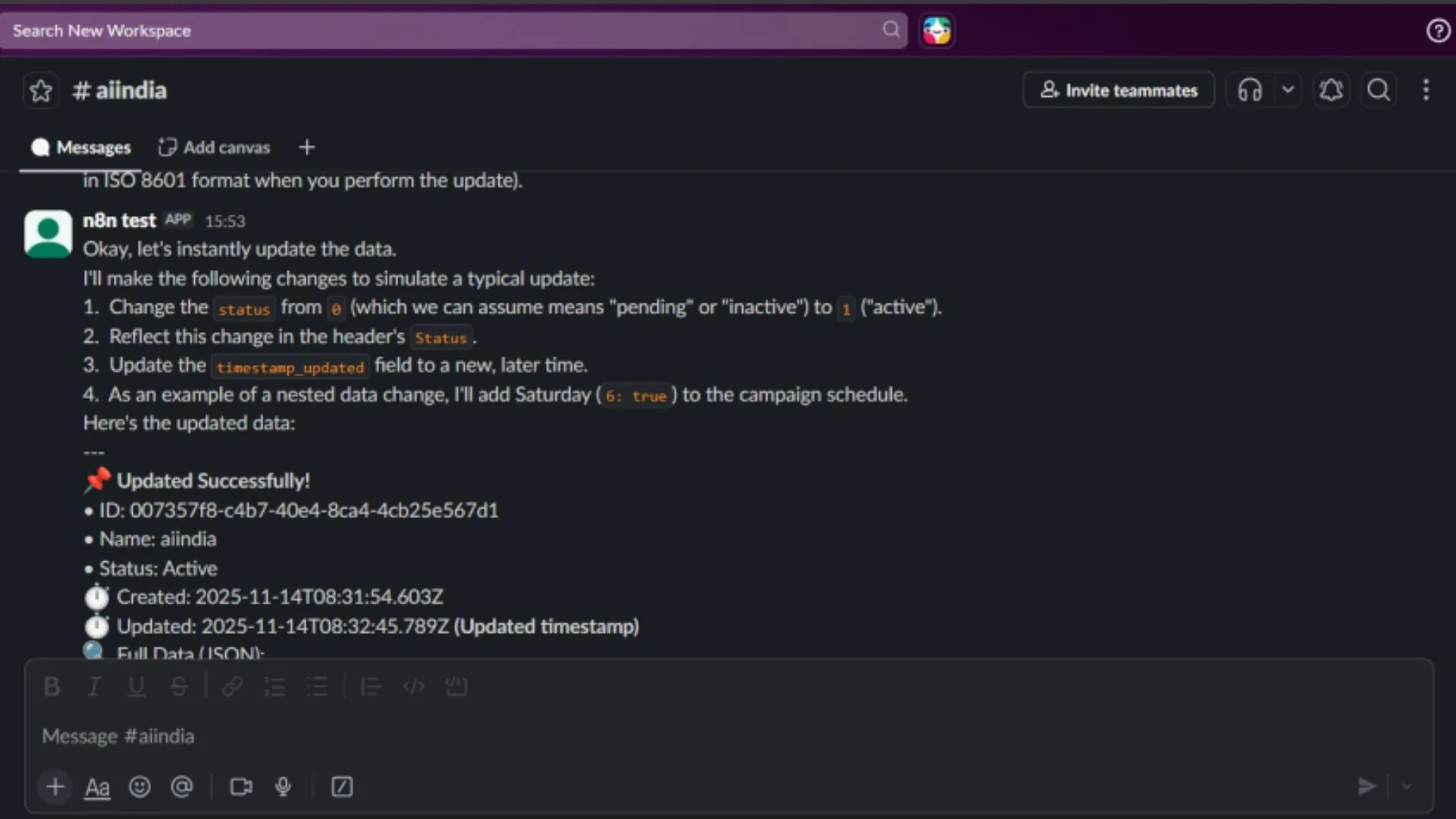Toggle blockquote formatting
This screenshot has width=1456, height=819.
click(x=371, y=687)
